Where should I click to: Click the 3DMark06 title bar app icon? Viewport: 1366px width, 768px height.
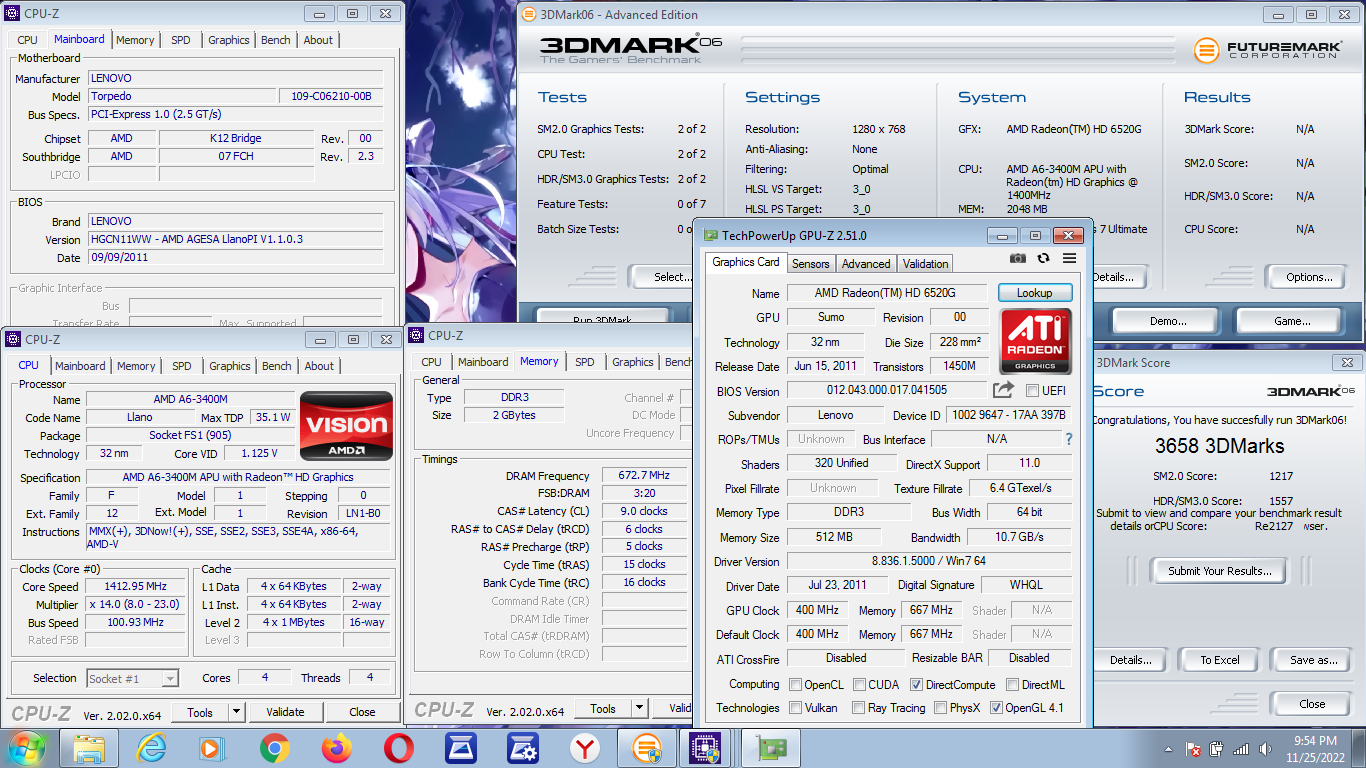point(528,14)
